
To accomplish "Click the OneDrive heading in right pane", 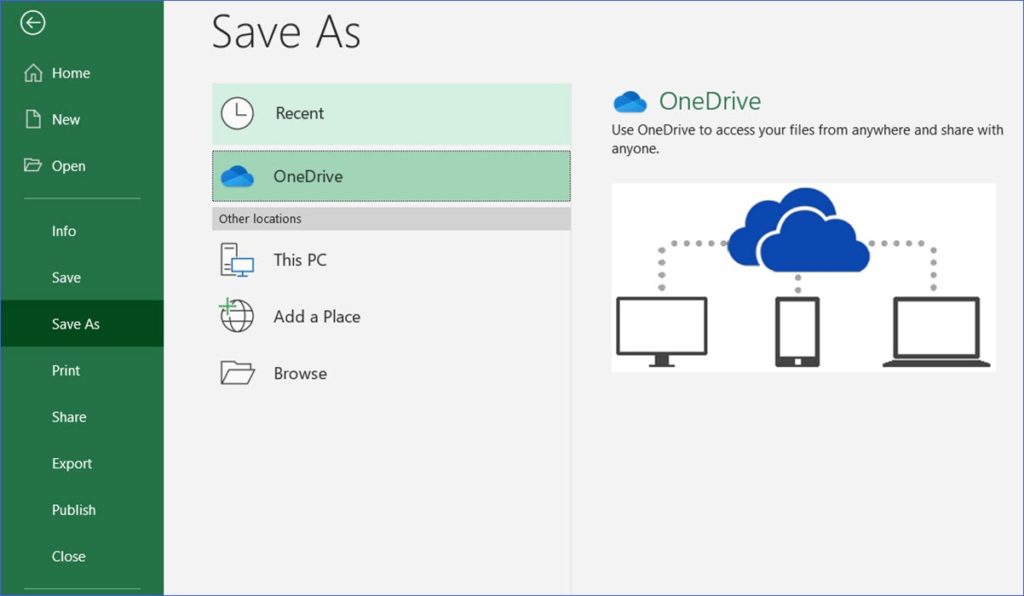I will (709, 101).
